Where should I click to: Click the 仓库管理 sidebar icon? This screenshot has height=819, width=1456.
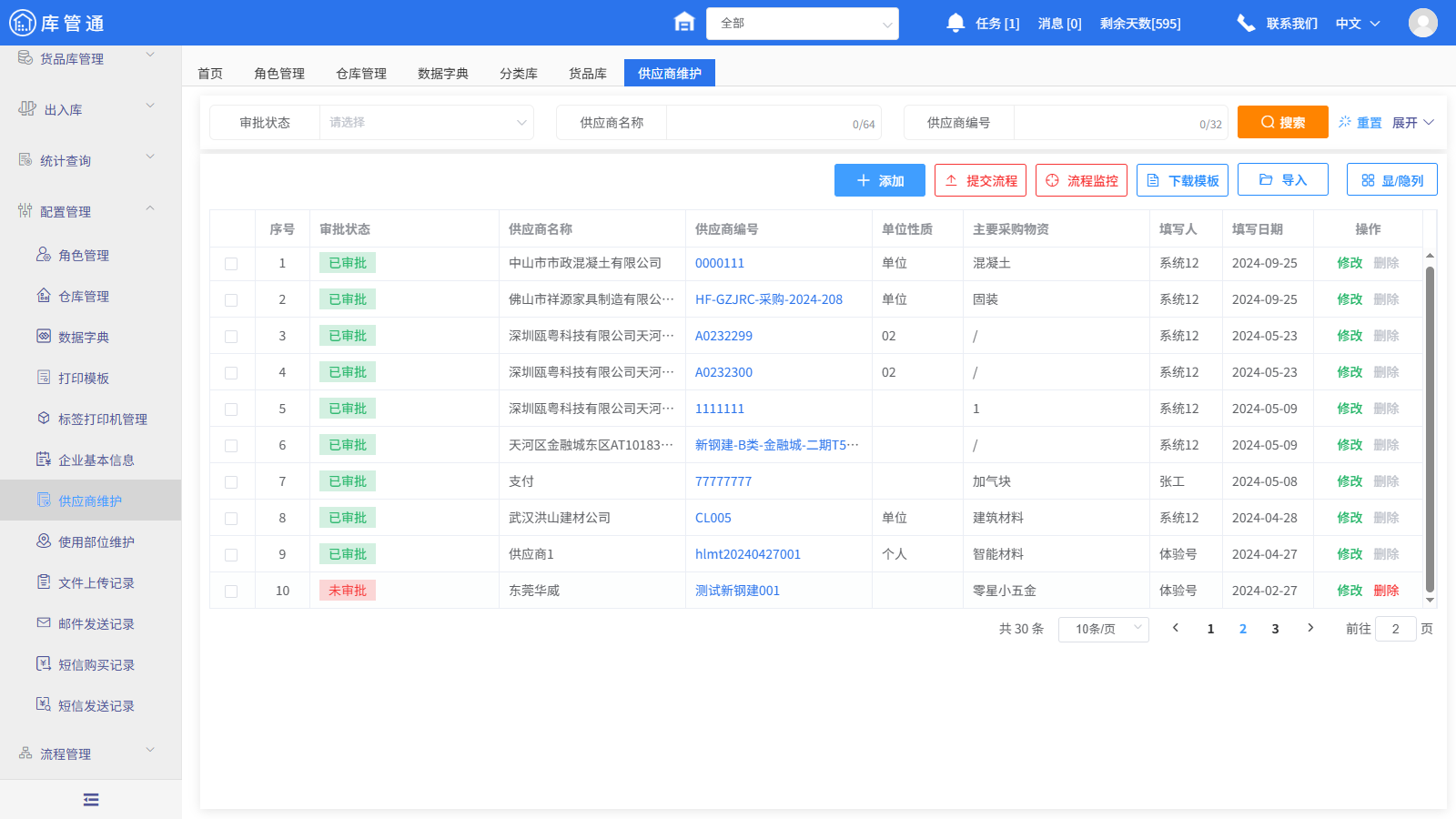44,296
